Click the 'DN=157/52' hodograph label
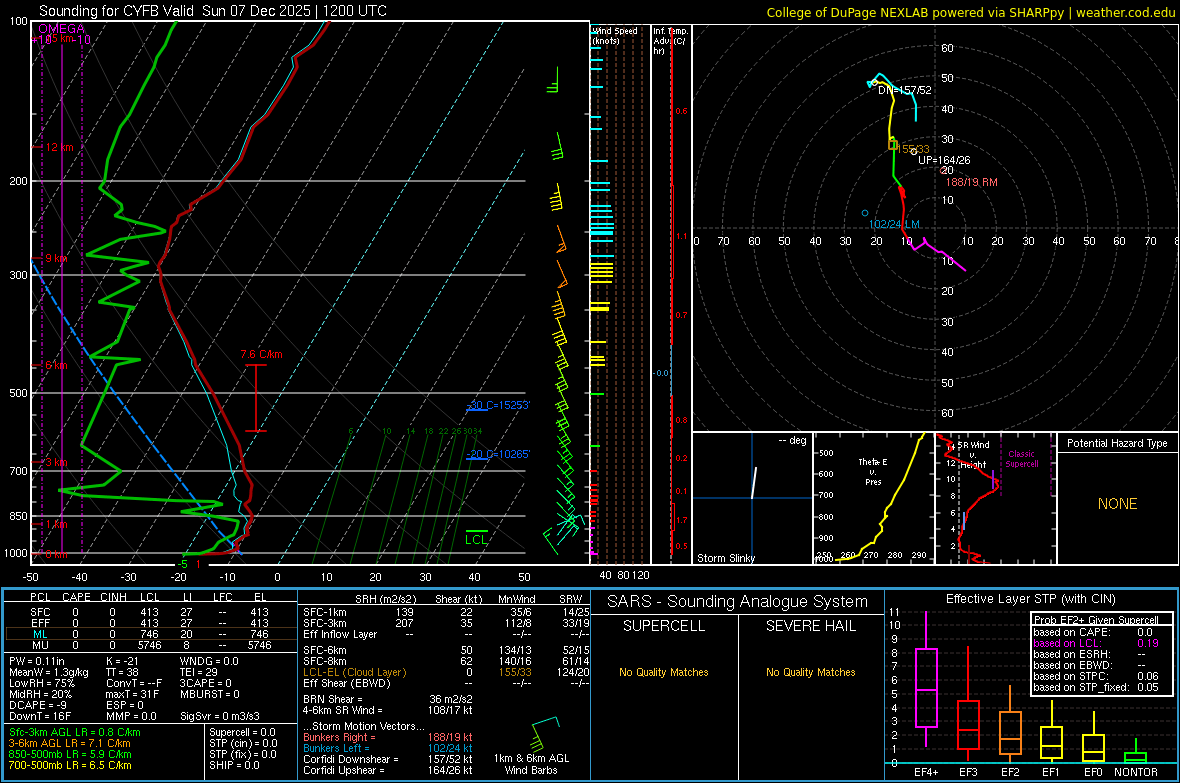This screenshot has height=783, width=1180. click(905, 90)
